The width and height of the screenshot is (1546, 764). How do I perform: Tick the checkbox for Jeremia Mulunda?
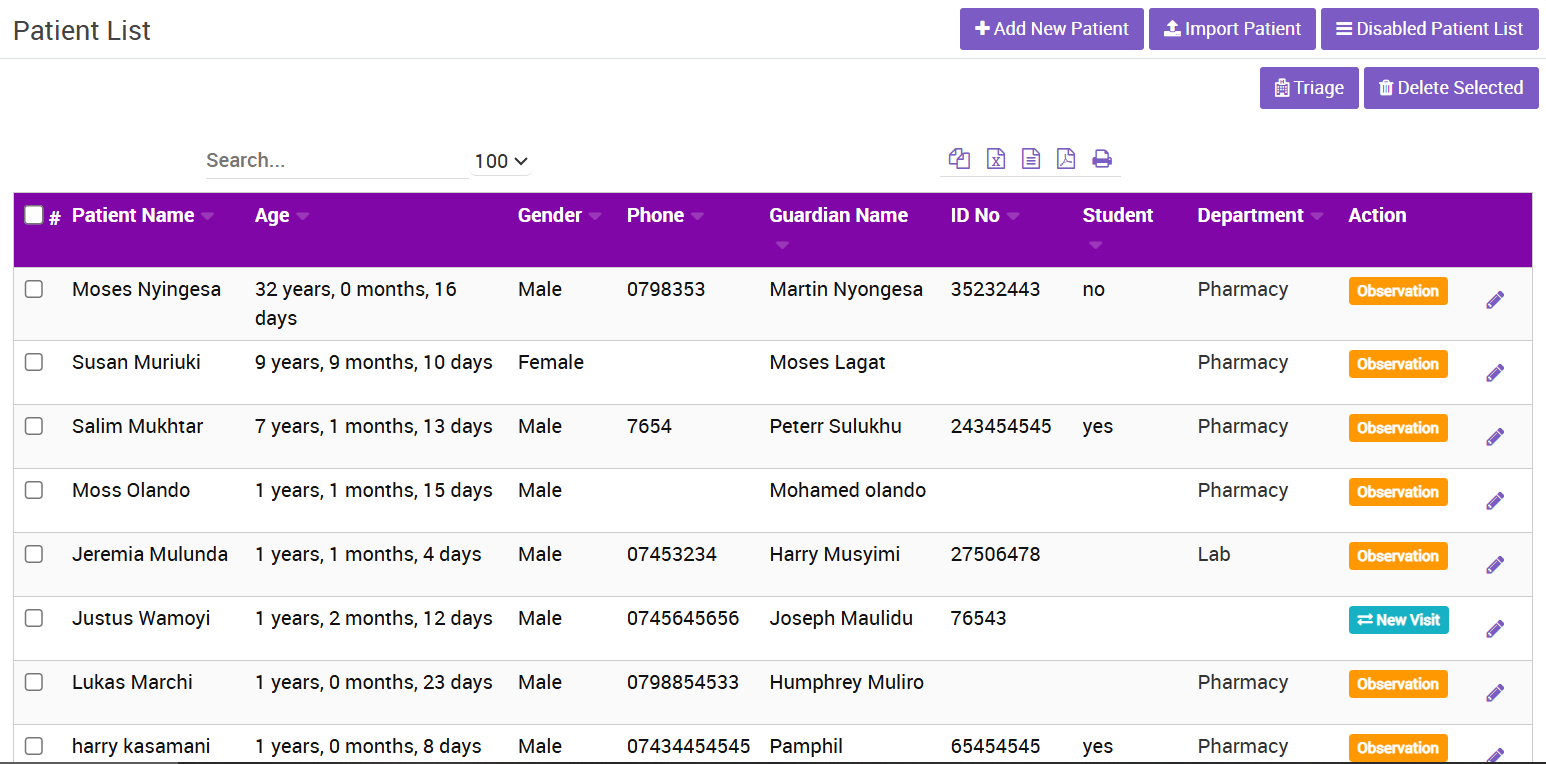tap(34, 554)
